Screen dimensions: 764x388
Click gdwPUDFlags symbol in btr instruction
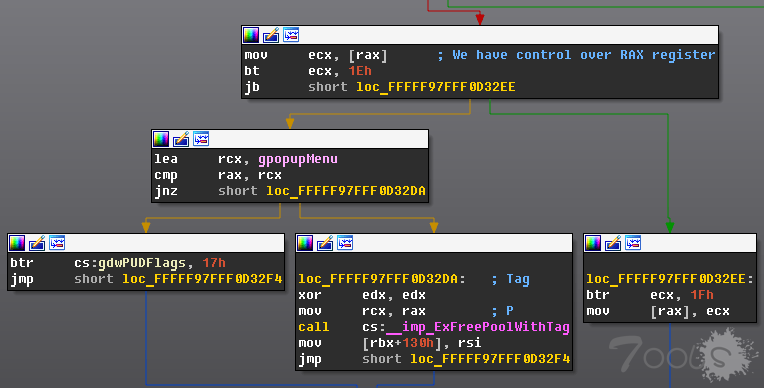tap(142, 263)
